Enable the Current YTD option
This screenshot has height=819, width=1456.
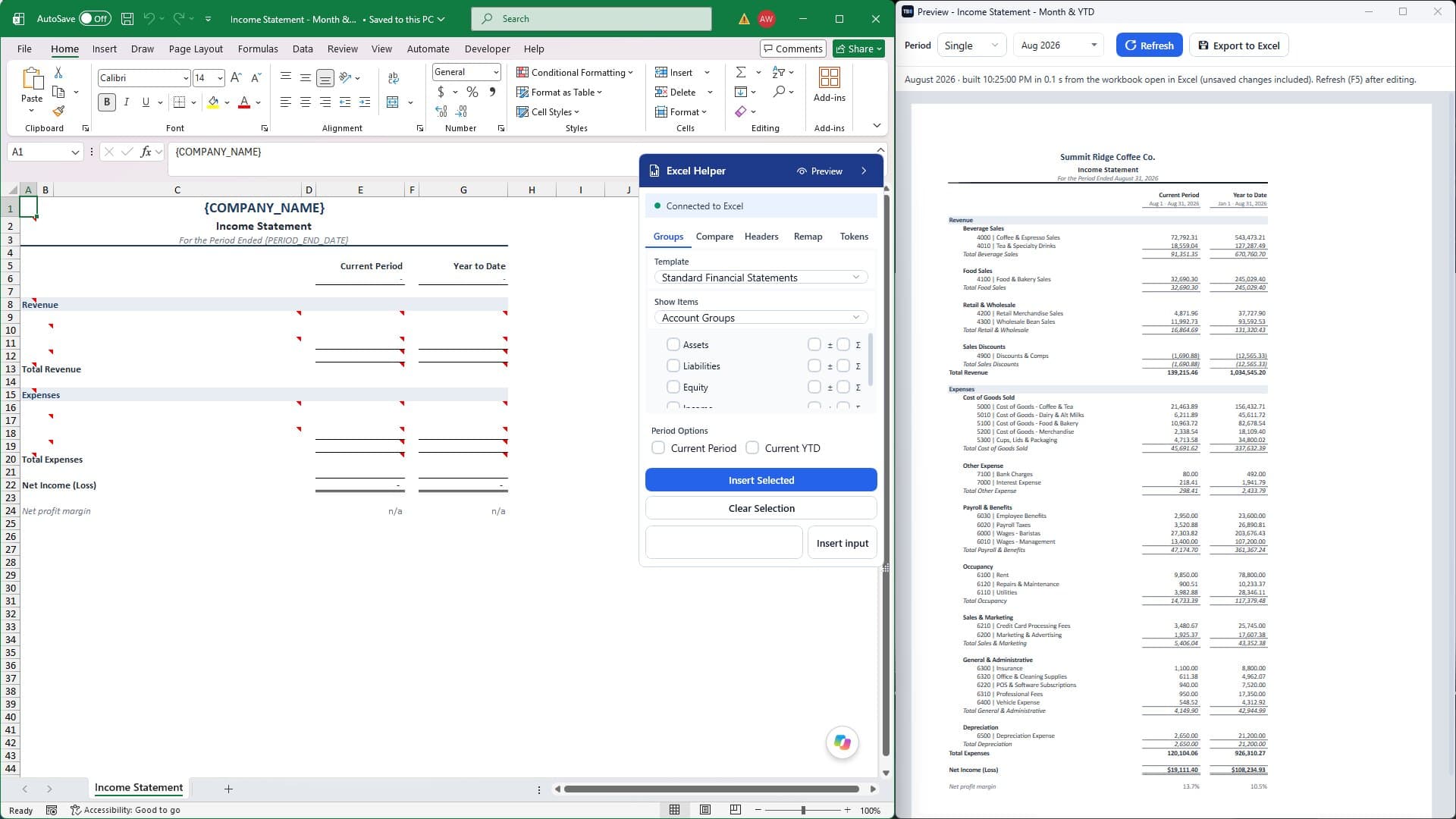click(752, 448)
